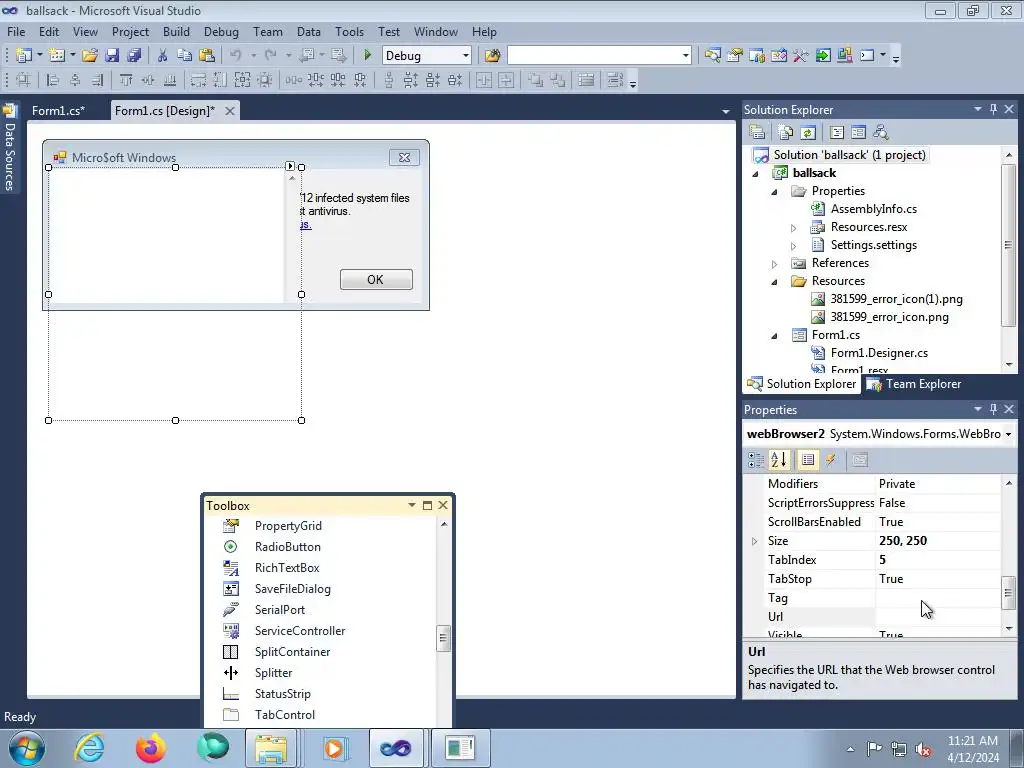Image resolution: width=1024 pixels, height=768 pixels.
Task: Start debugging with the green play icon
Action: pos(367,56)
